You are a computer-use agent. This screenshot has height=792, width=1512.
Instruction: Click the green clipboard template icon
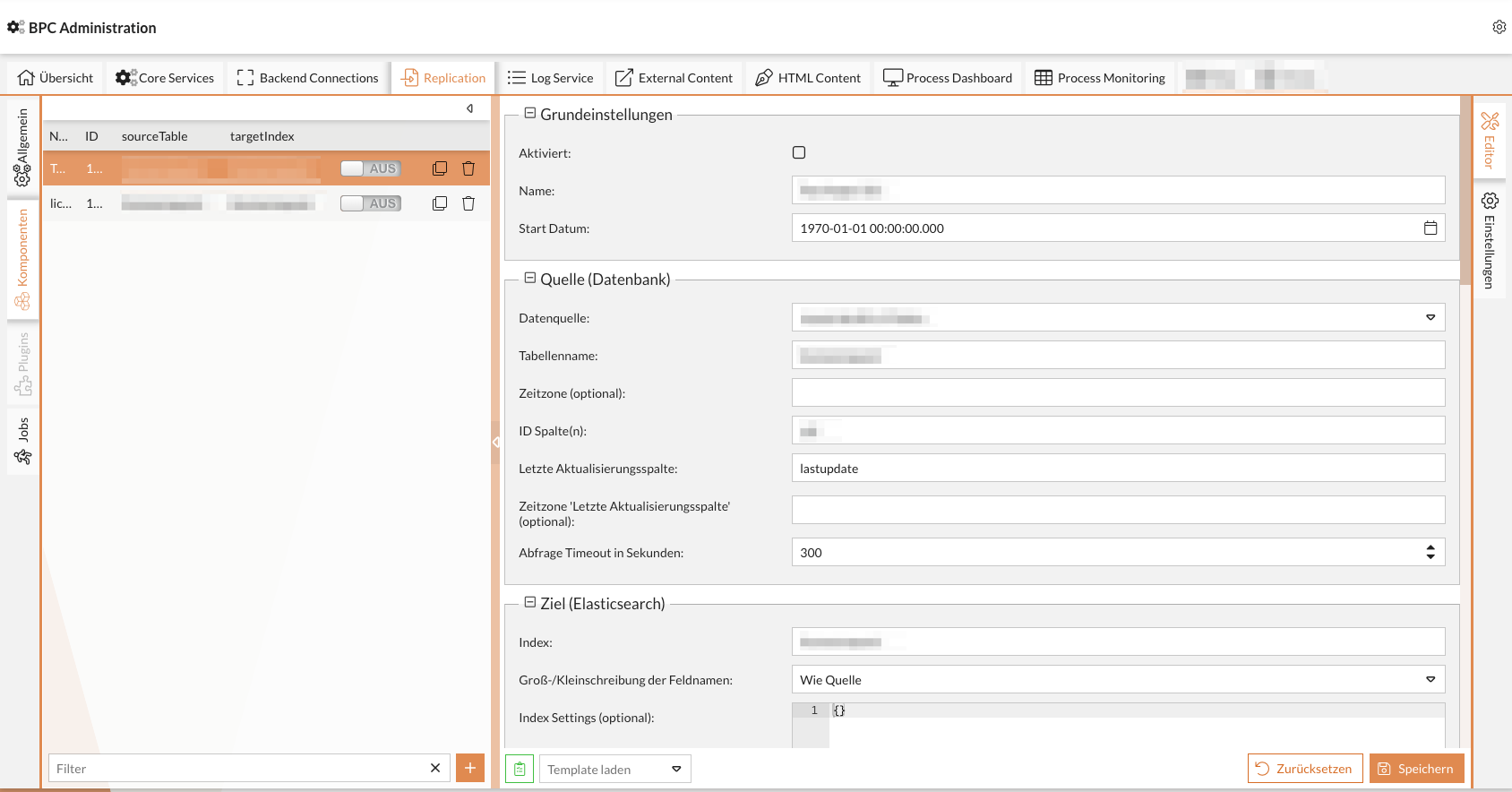[520, 769]
